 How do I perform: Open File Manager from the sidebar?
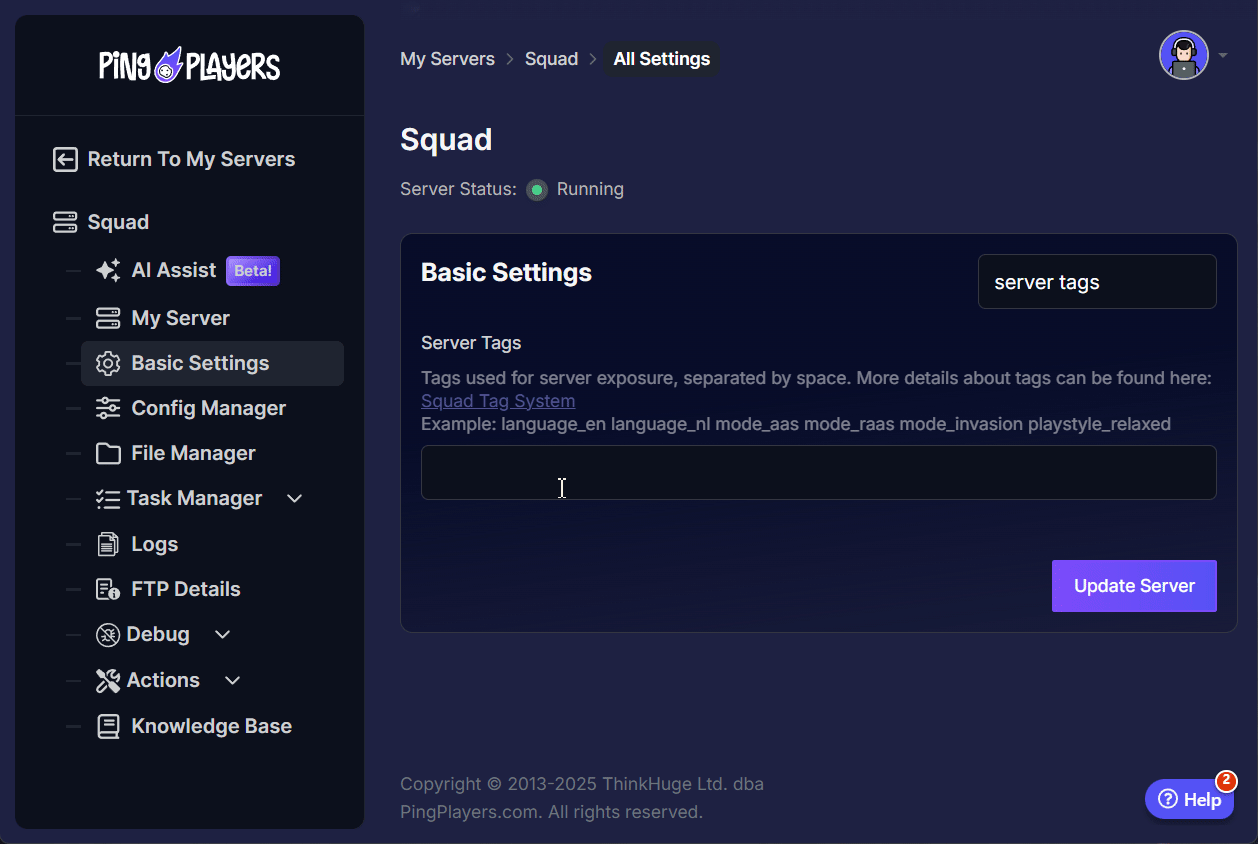[x=194, y=453]
